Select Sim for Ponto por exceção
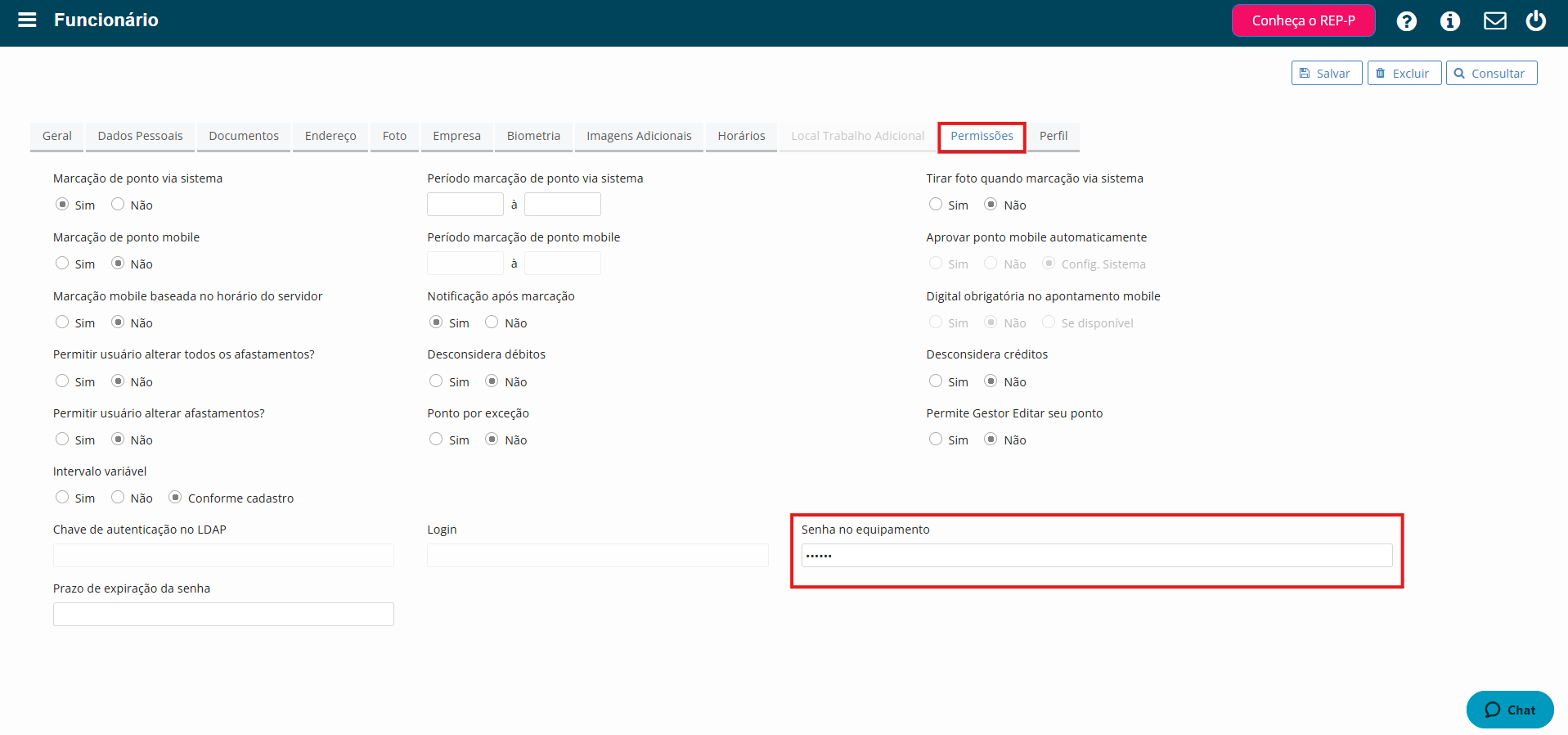This screenshot has height=735, width=1568. (436, 440)
